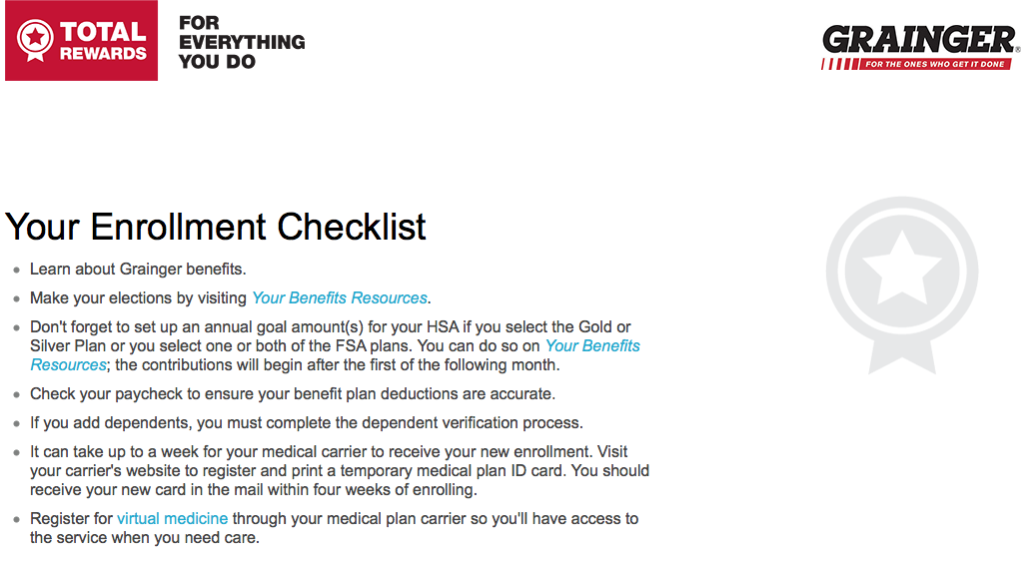Click the temporary medical plan ID card paragraph
The height and width of the screenshot is (562, 1024).
340,470
